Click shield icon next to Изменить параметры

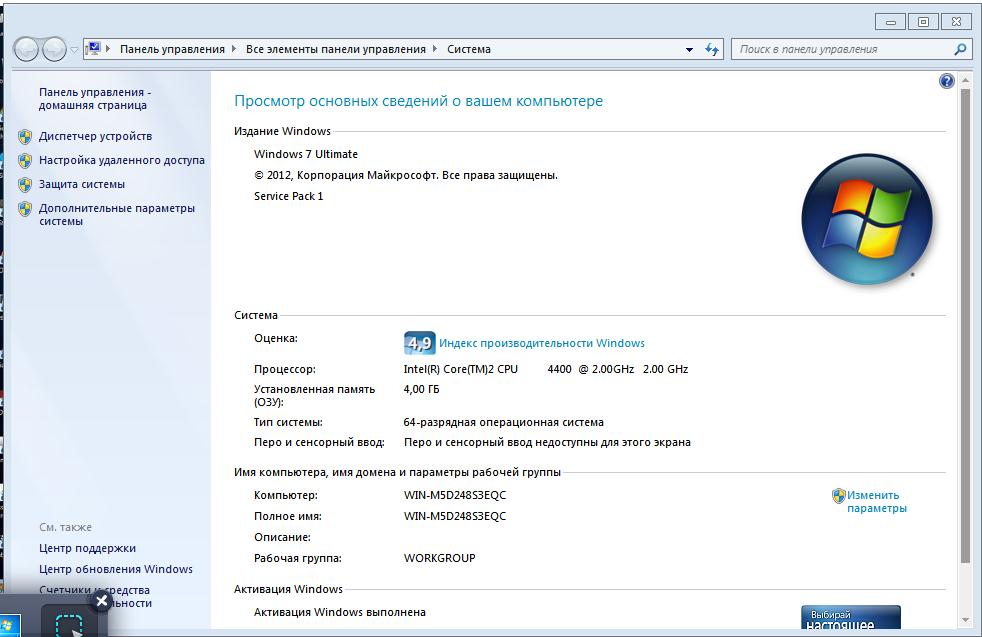839,496
